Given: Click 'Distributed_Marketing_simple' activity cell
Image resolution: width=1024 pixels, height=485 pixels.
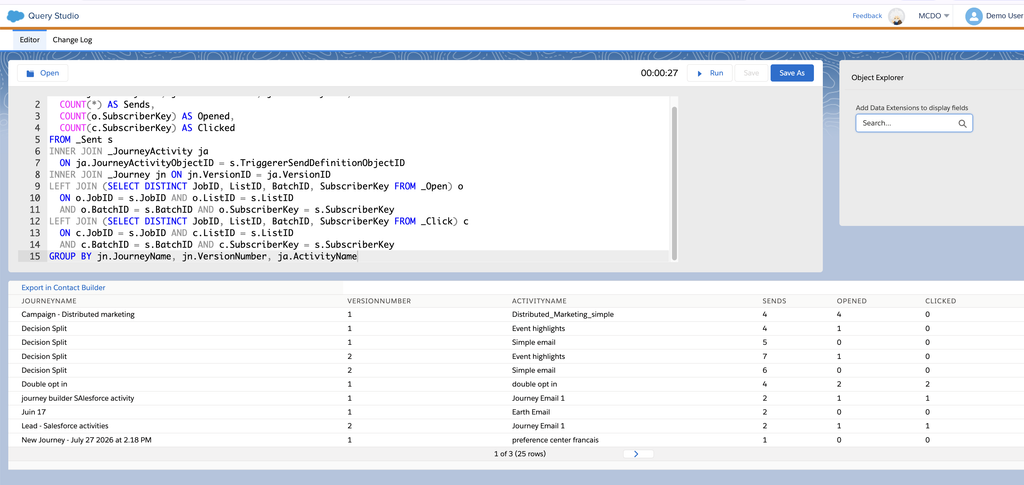Looking at the screenshot, I should click(563, 314).
